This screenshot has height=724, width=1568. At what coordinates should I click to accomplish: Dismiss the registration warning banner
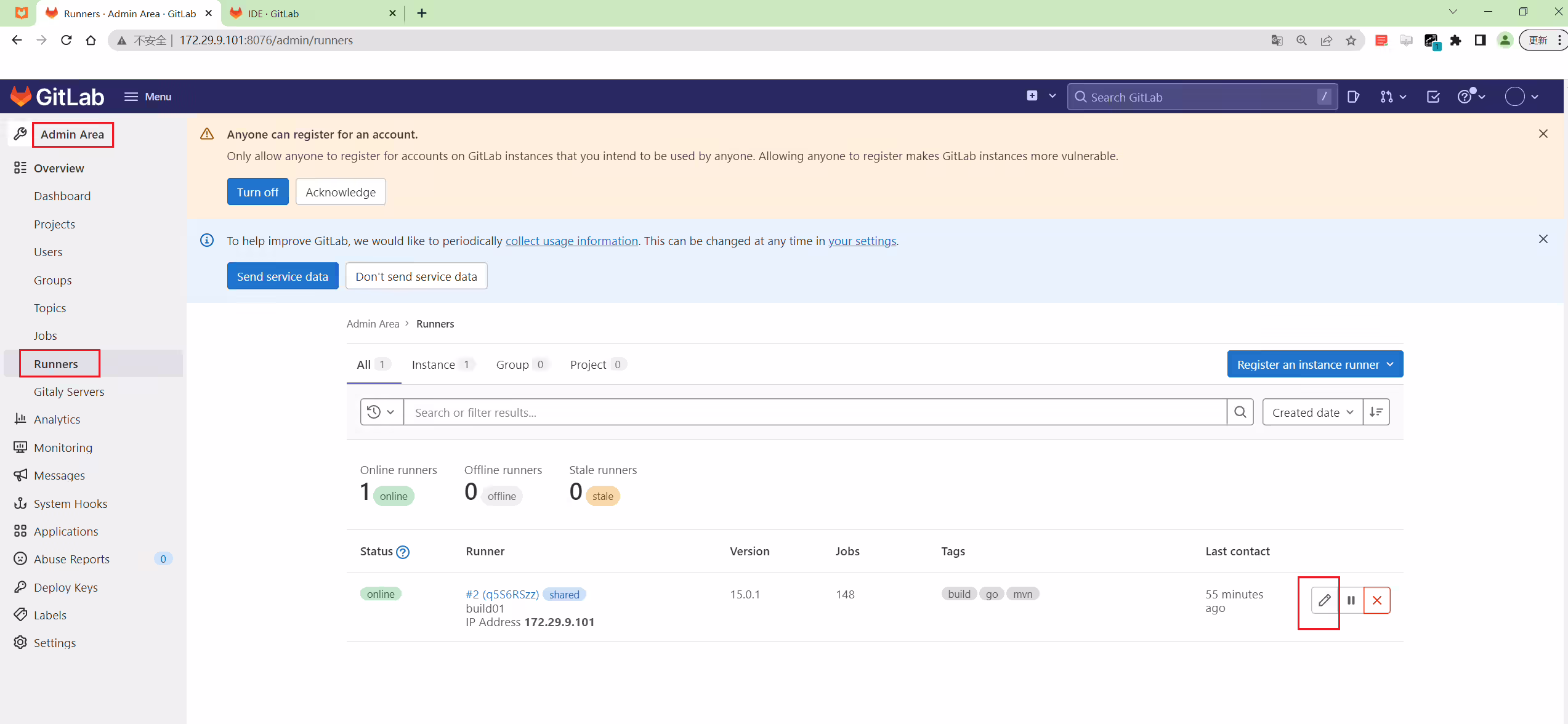1543,134
